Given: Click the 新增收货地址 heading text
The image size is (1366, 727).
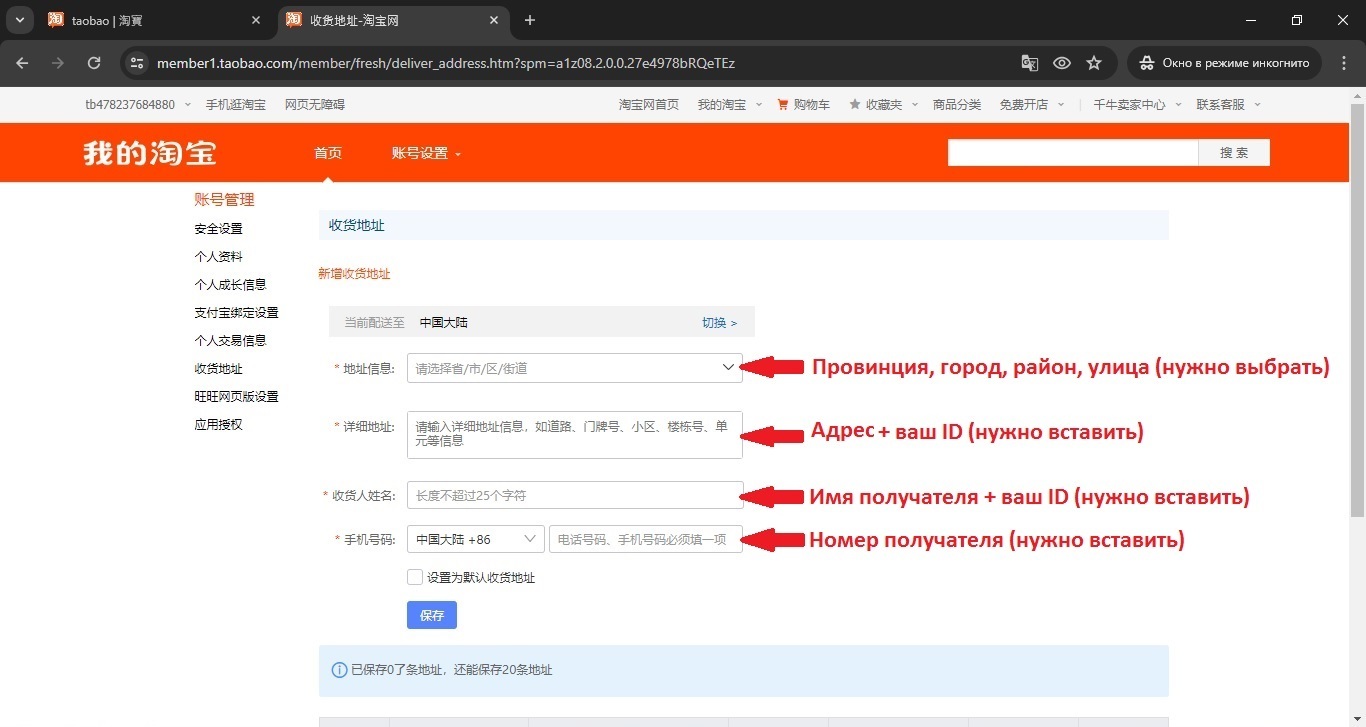Looking at the screenshot, I should coord(354,273).
